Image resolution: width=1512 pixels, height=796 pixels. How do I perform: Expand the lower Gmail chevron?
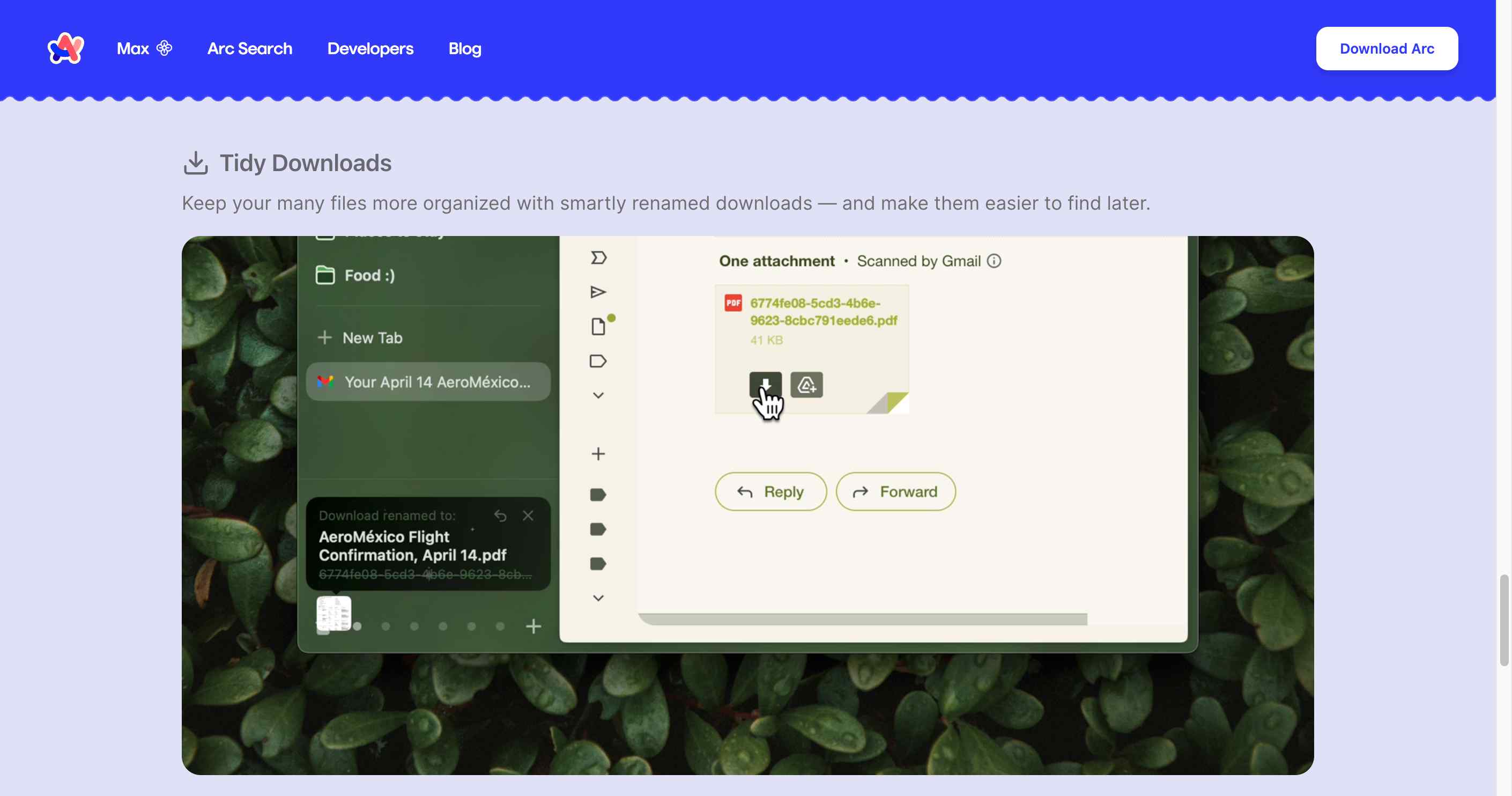click(x=598, y=598)
